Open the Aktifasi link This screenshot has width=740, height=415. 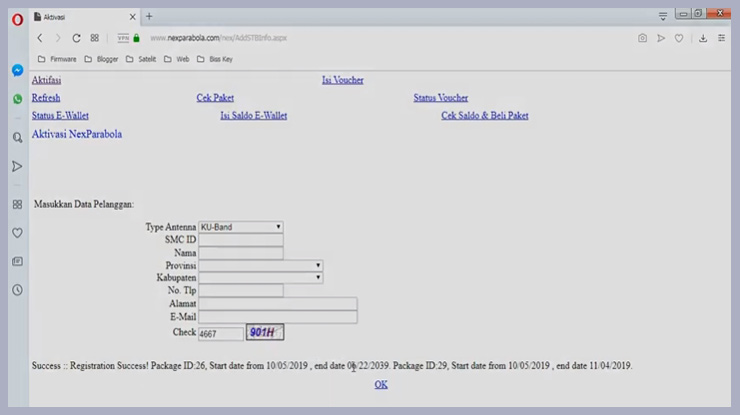[x=46, y=80]
